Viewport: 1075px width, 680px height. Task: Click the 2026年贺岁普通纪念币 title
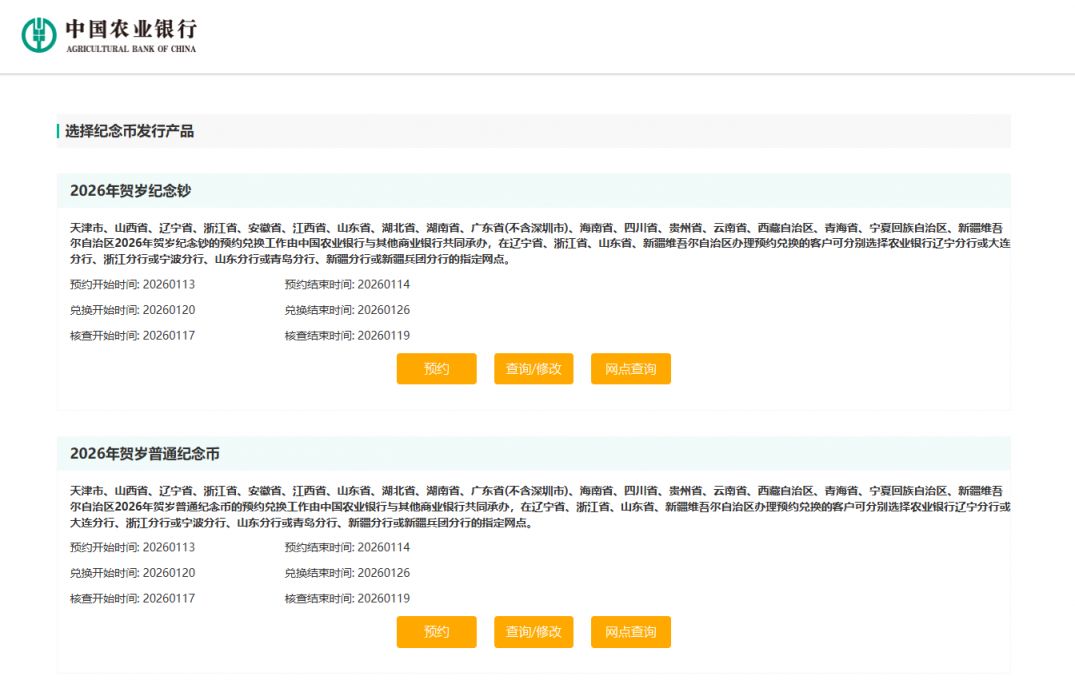coord(145,454)
